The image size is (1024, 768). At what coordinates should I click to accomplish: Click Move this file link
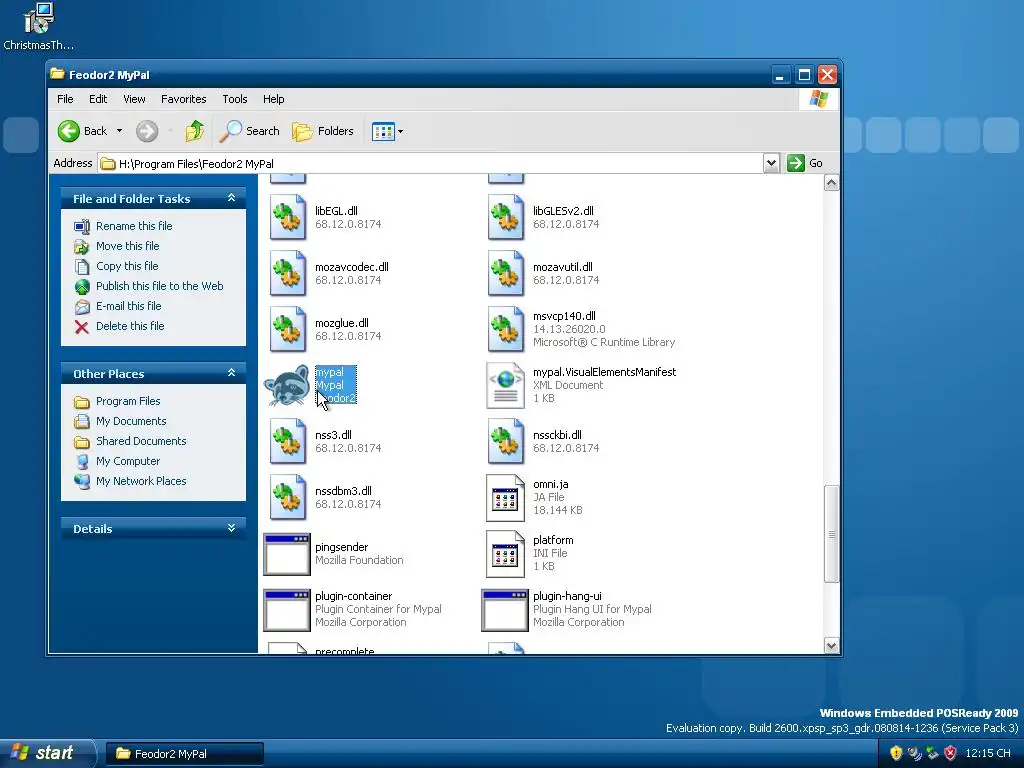(x=127, y=246)
